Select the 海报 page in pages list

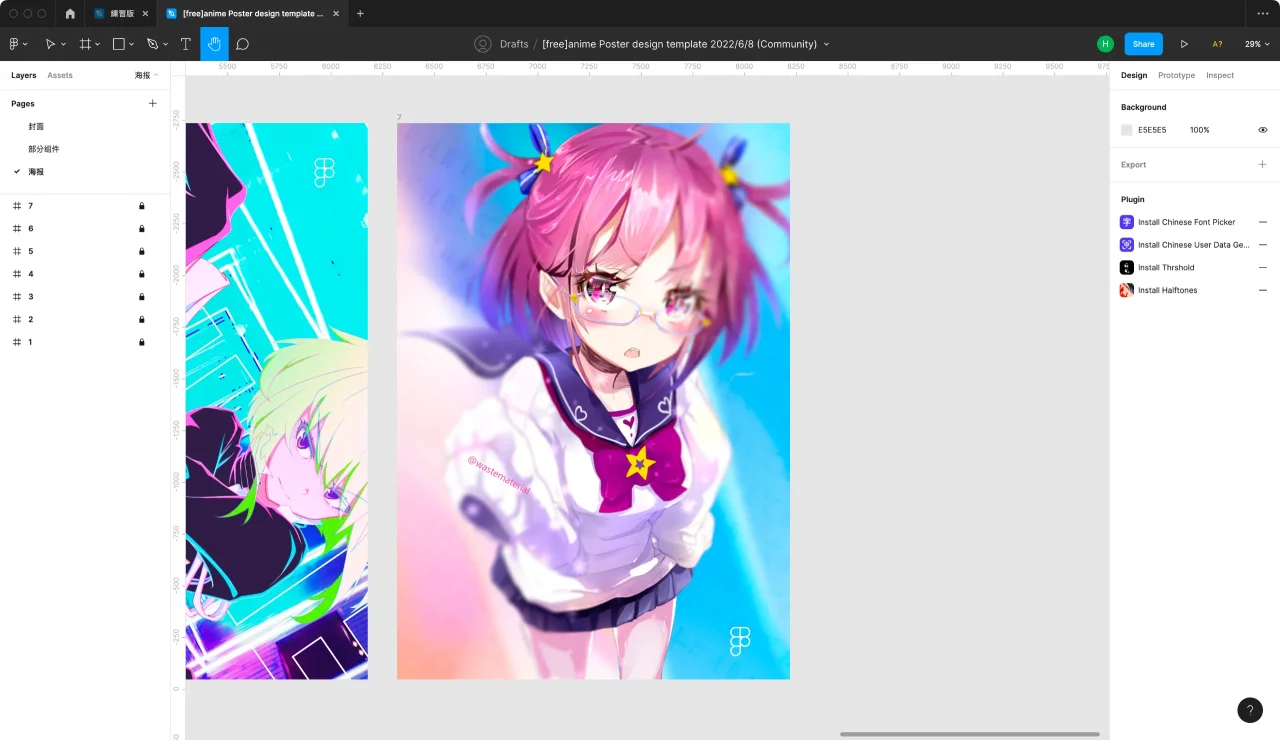[36, 172]
